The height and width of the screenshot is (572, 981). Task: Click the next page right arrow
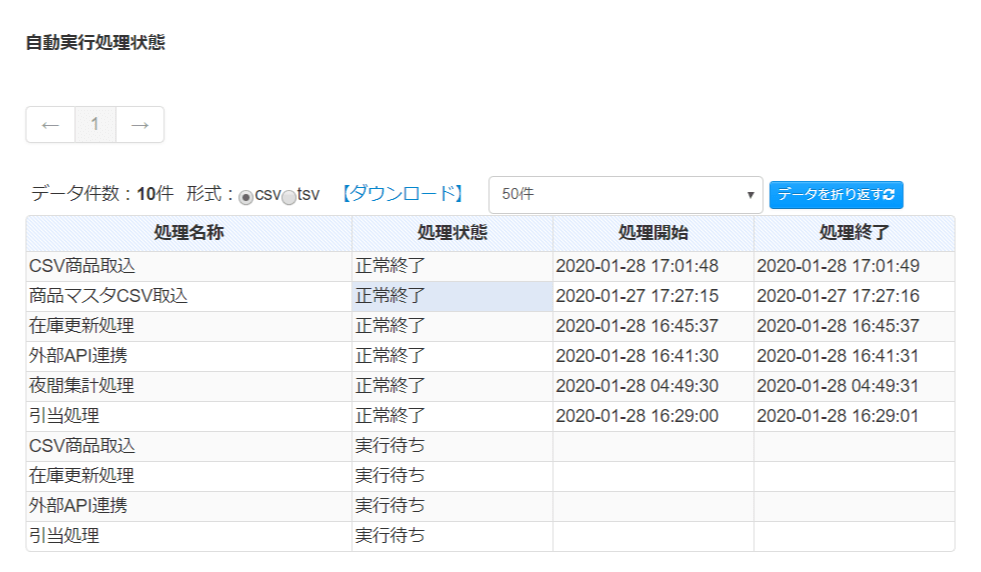140,125
